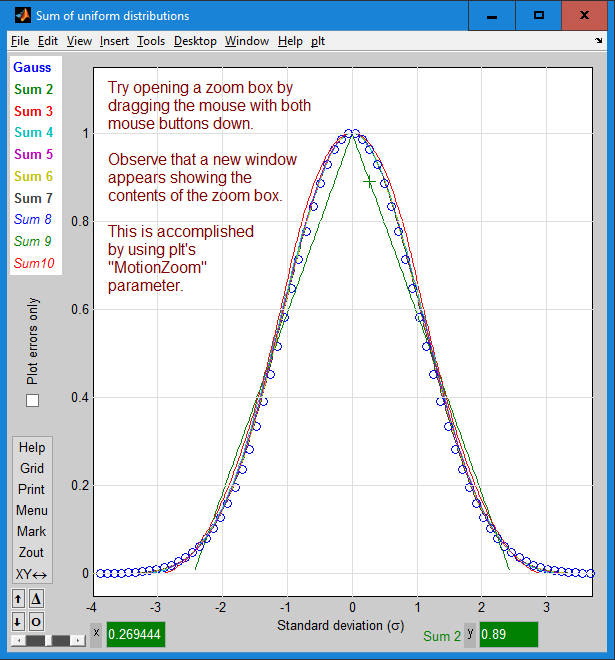Toggle the Plot errors only checkbox

[32, 400]
